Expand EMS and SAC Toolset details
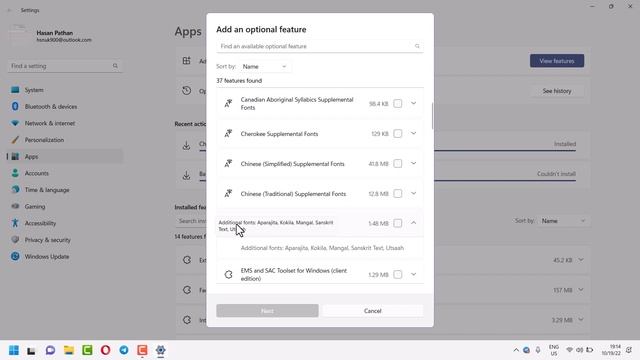 tap(413, 274)
